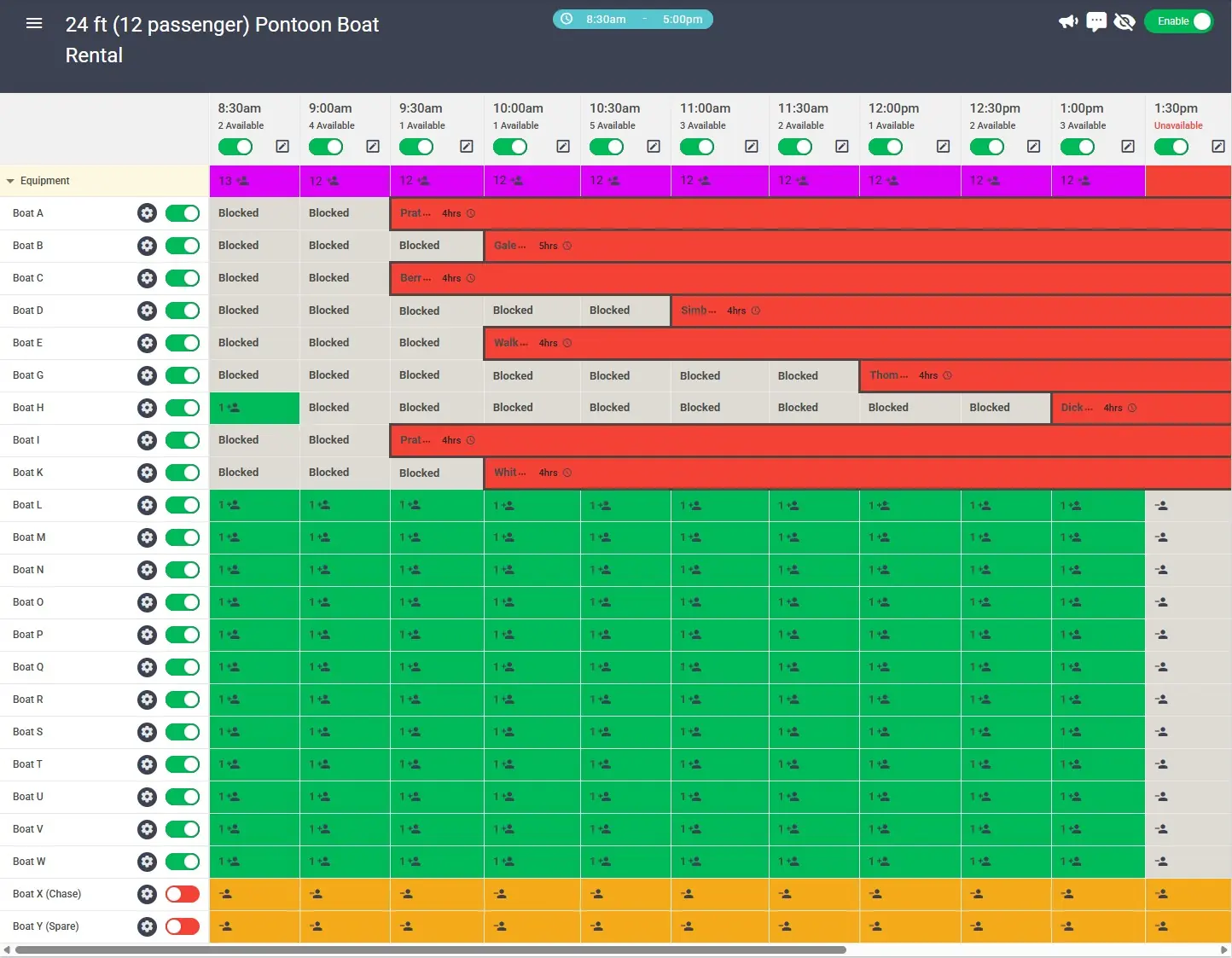Toggle the 9:00am slot availability switch
1232x958 pixels.
tap(326, 147)
